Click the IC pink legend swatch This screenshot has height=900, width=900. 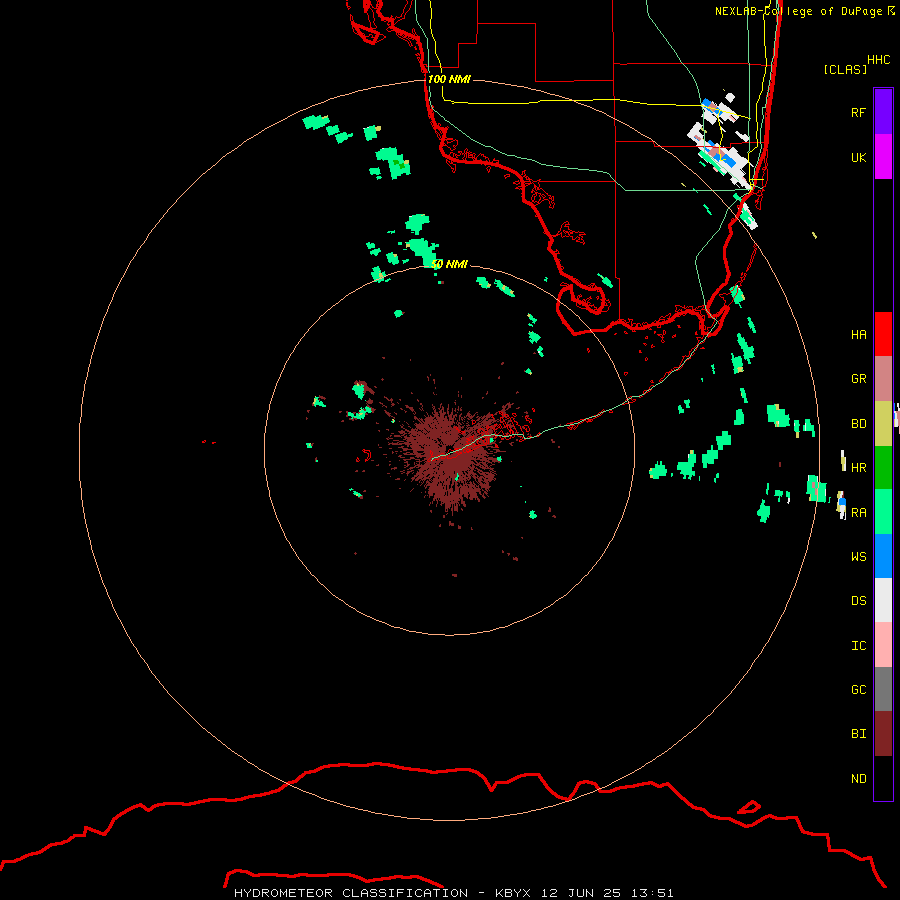(x=883, y=645)
